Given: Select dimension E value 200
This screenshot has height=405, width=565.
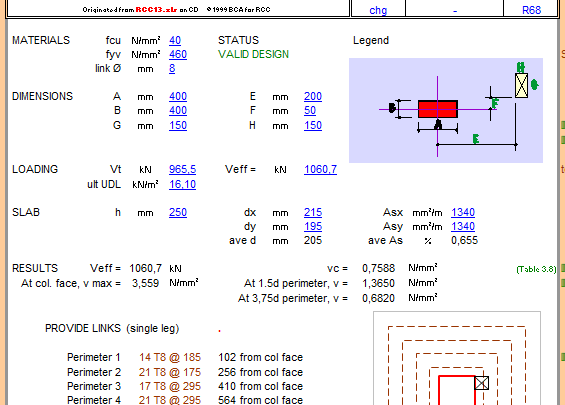Looking at the screenshot, I should pos(313,97).
